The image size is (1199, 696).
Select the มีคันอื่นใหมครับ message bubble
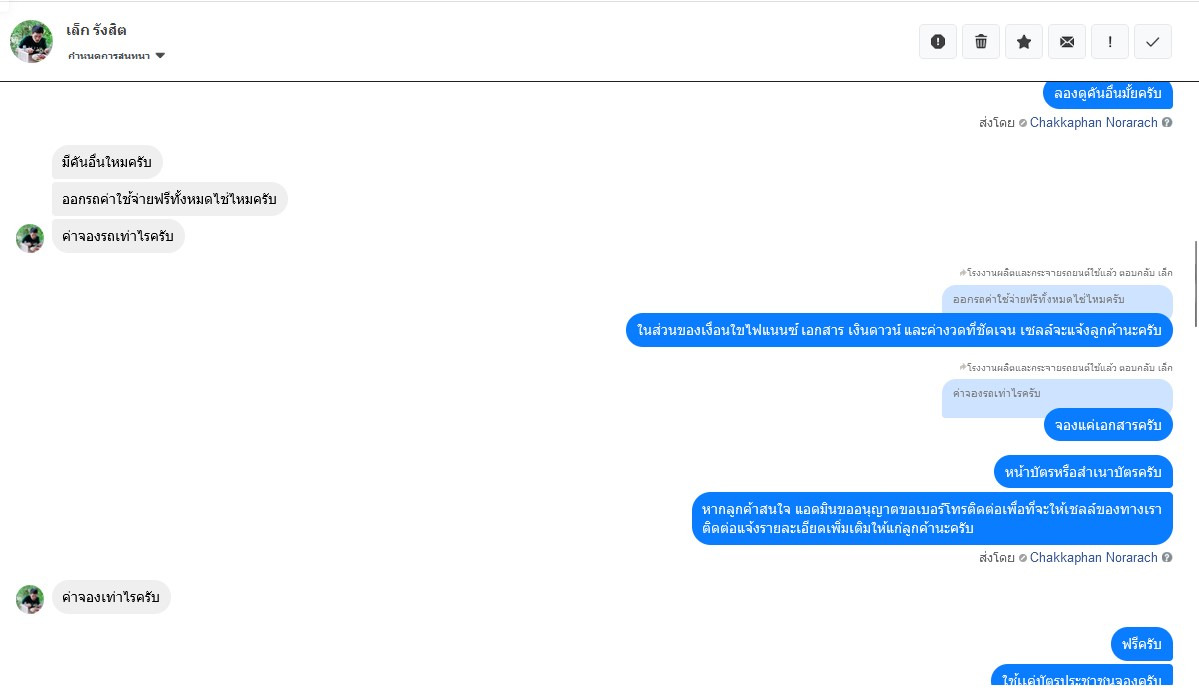pos(107,162)
